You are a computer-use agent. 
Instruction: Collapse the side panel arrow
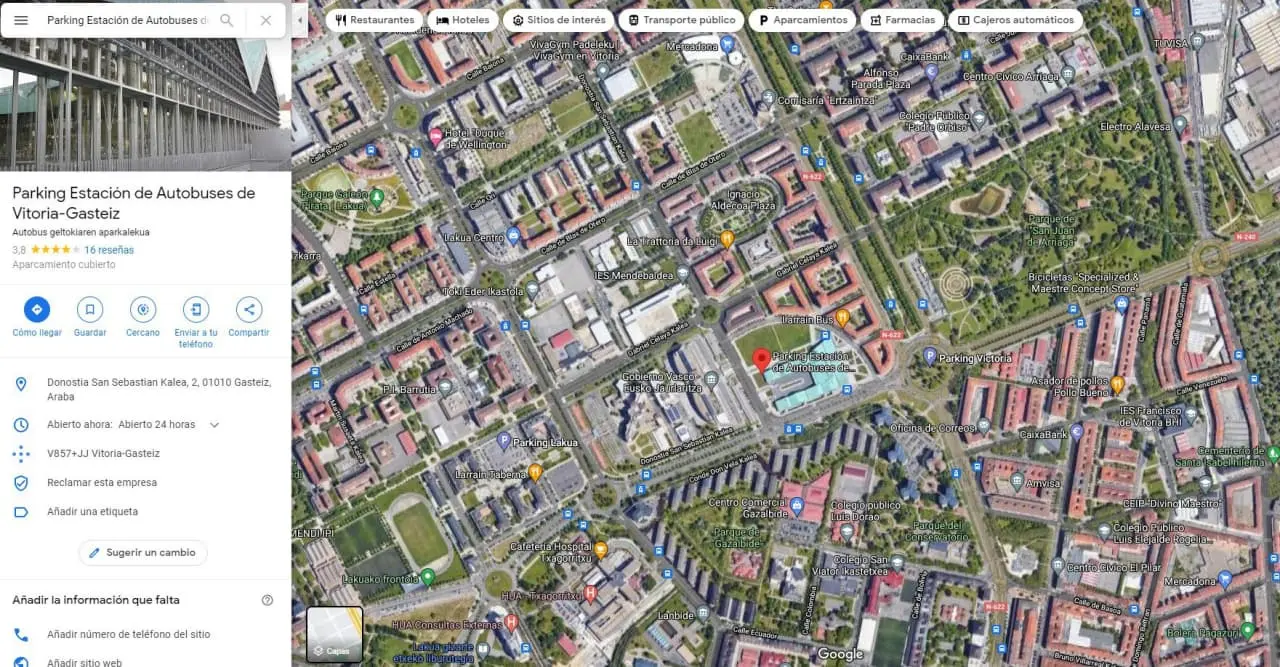[x=300, y=20]
